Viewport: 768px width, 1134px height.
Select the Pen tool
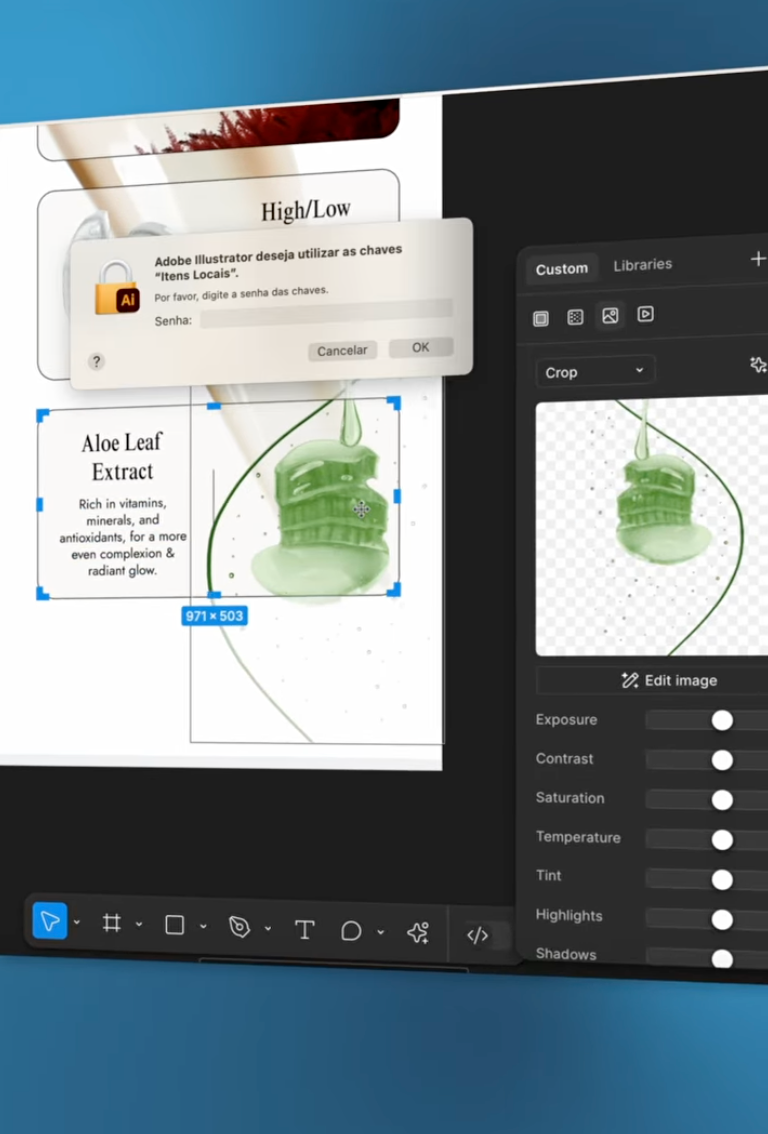coord(239,927)
